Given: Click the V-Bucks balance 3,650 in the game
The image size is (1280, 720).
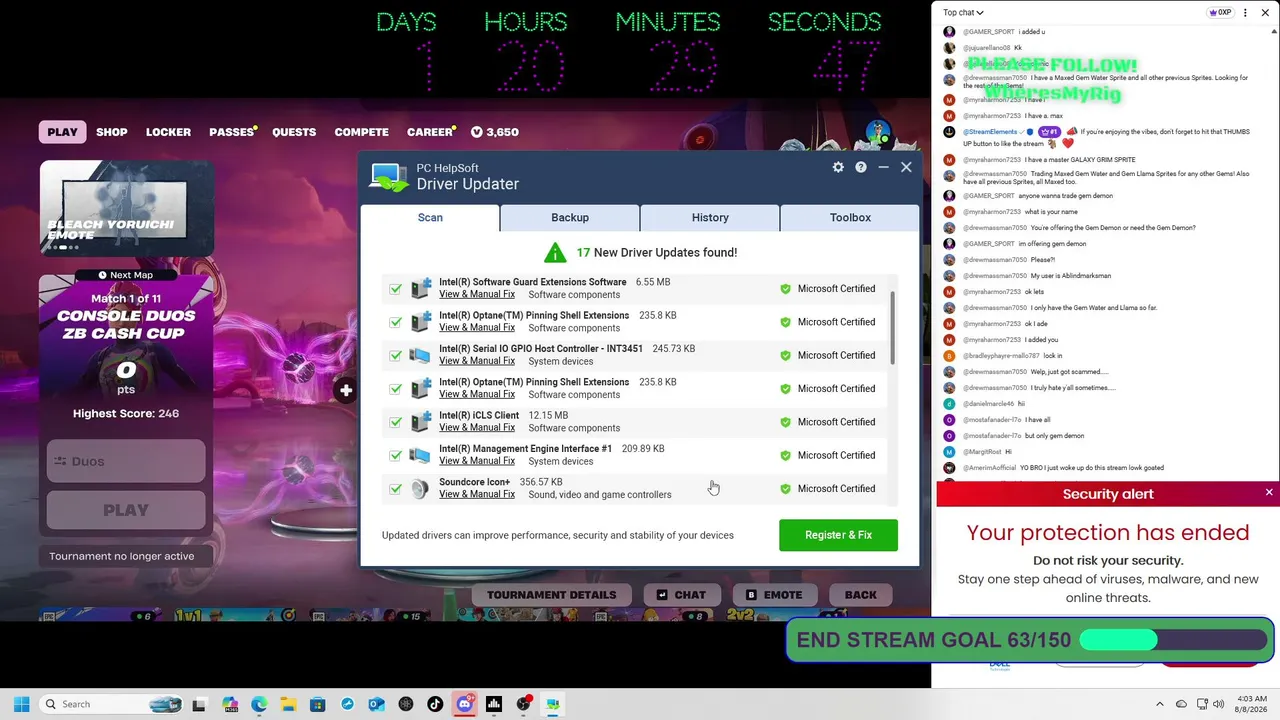Looking at the screenshot, I should pos(495,132).
